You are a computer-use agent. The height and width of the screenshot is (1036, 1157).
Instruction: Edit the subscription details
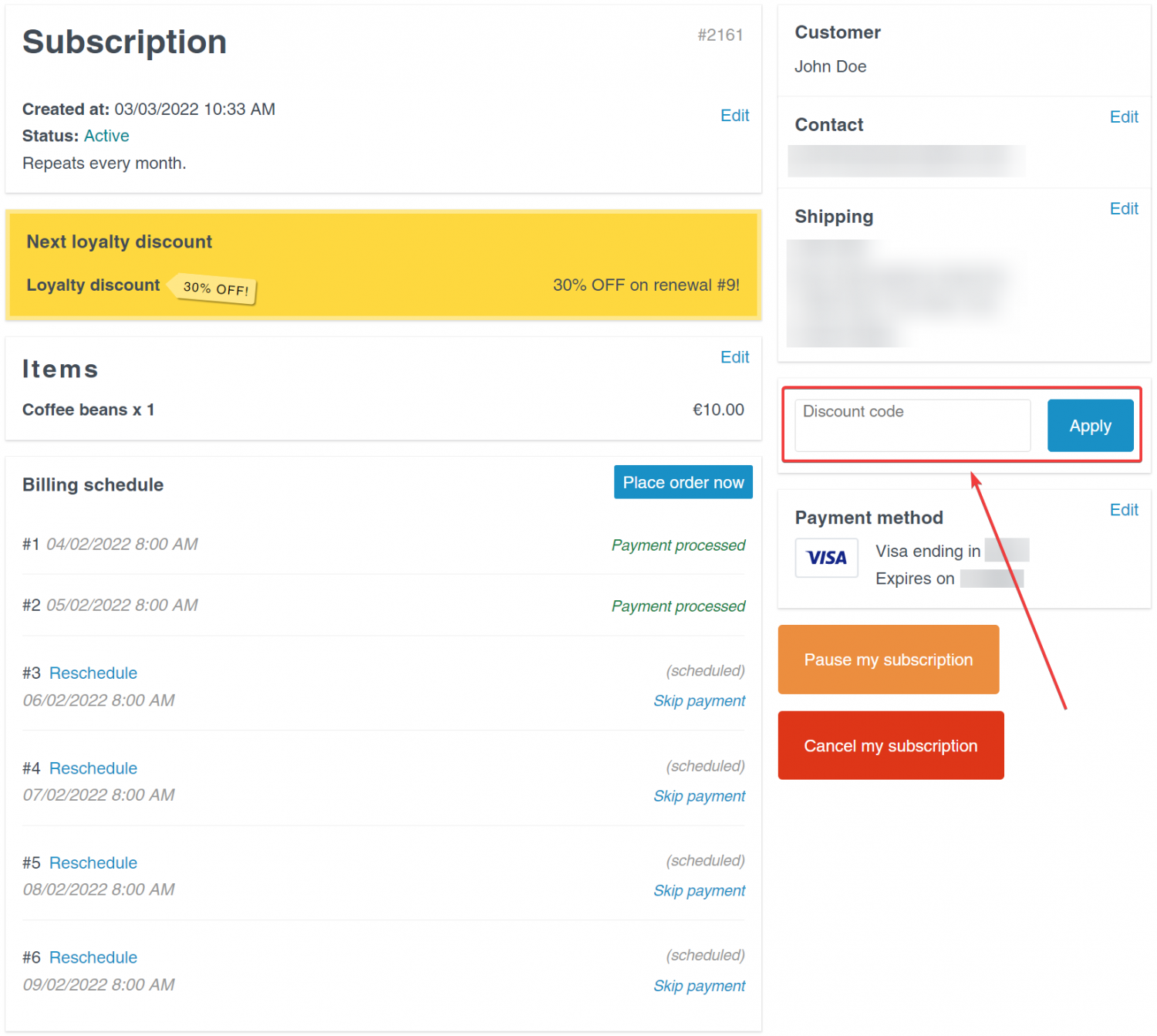coord(734,116)
